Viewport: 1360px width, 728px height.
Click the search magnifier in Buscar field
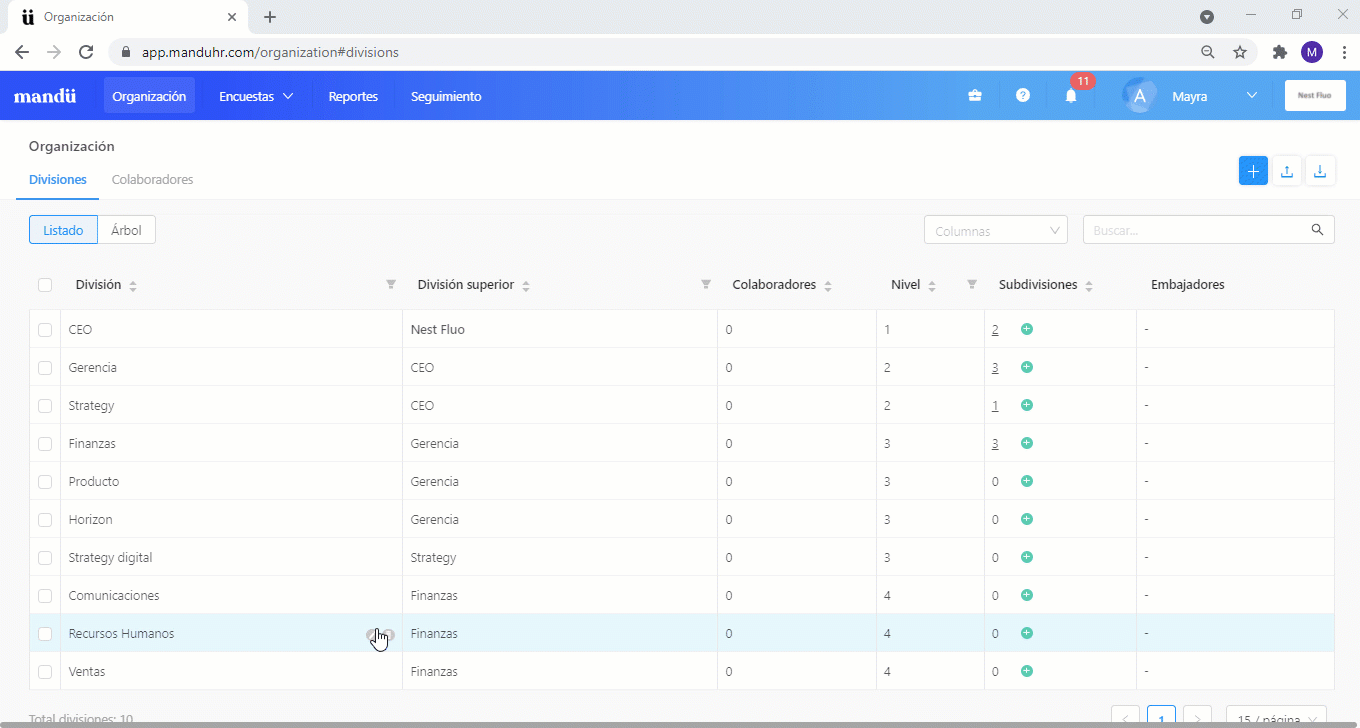click(x=1317, y=230)
